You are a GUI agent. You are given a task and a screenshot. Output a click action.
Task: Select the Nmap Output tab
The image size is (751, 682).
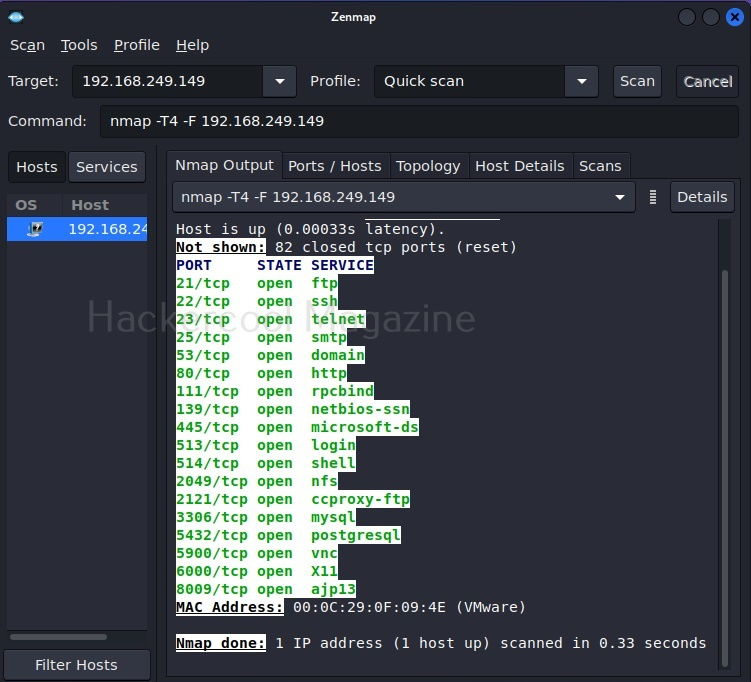(224, 165)
